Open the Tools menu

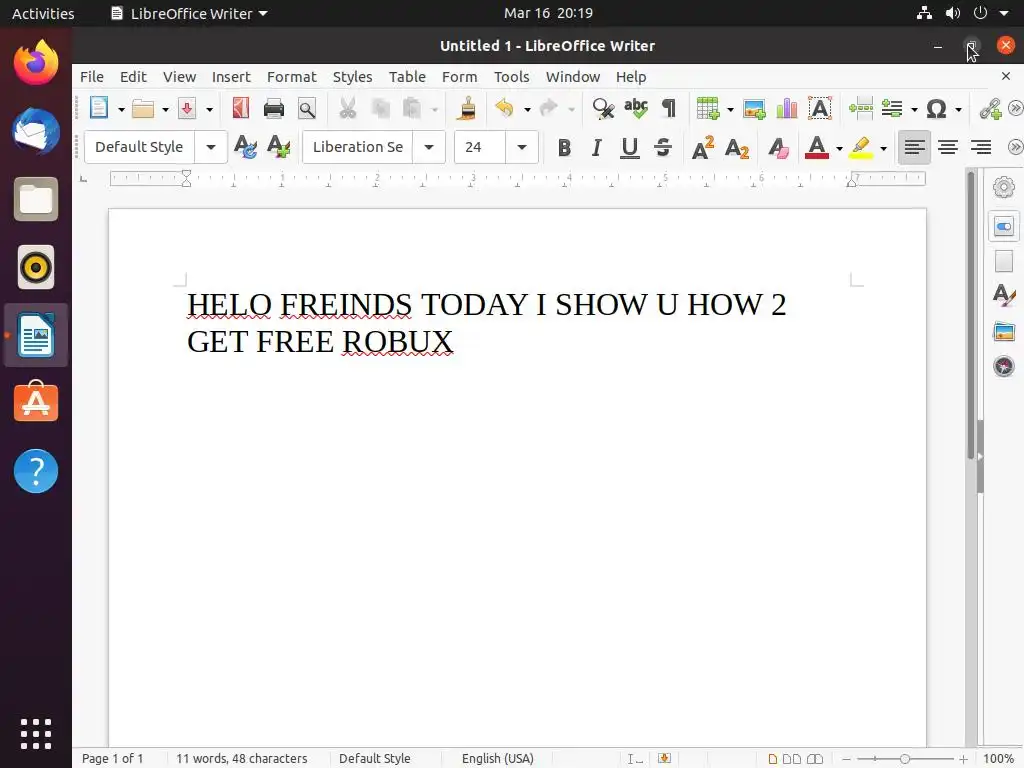[x=511, y=77]
